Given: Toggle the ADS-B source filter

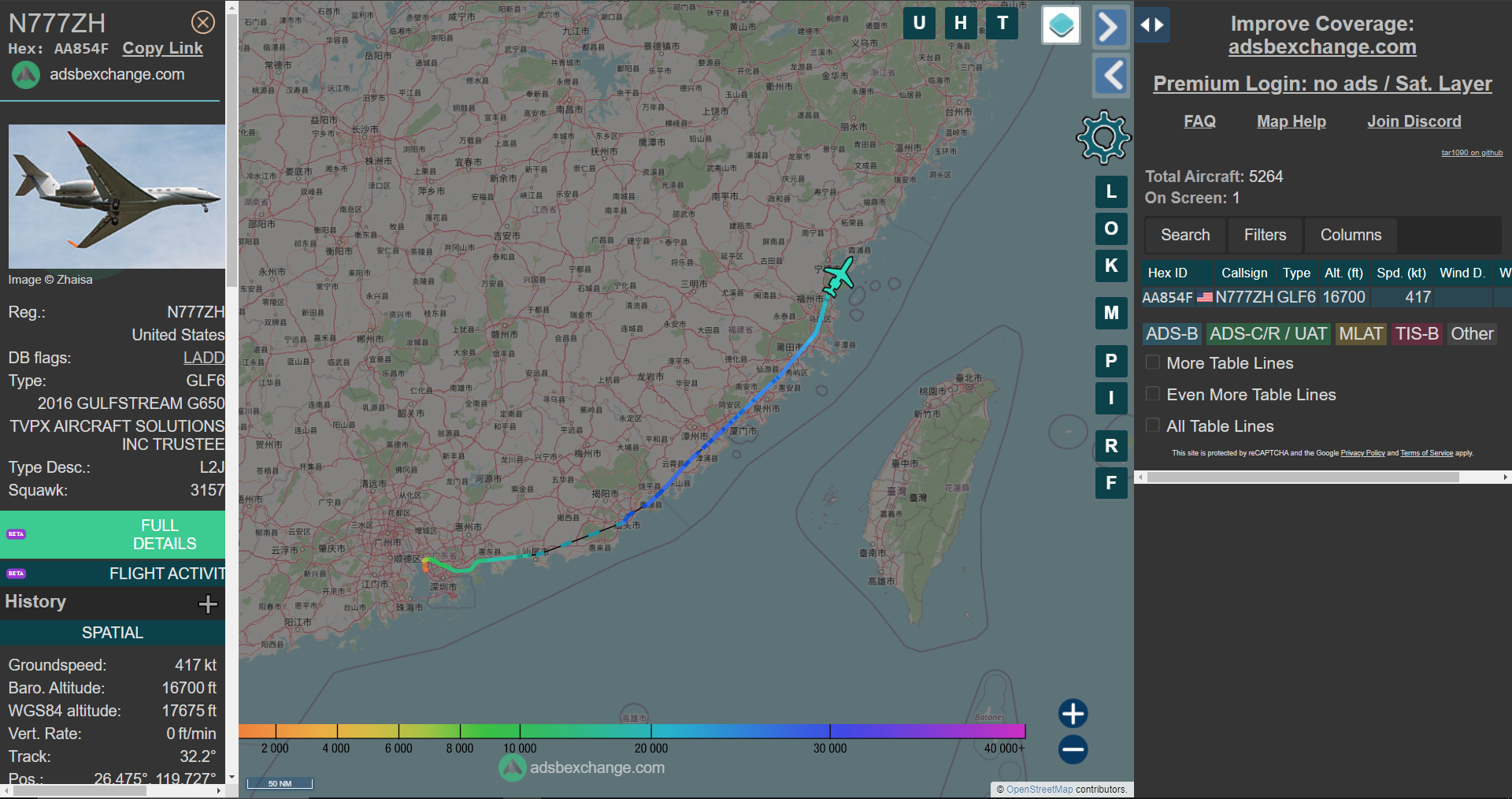Looking at the screenshot, I should [x=1172, y=334].
